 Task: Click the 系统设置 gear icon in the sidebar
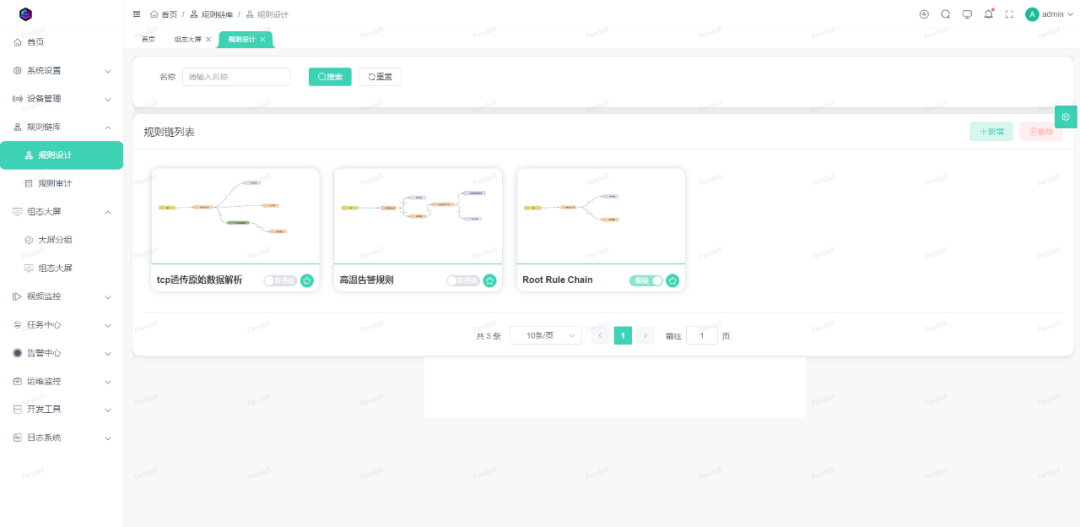[18, 70]
